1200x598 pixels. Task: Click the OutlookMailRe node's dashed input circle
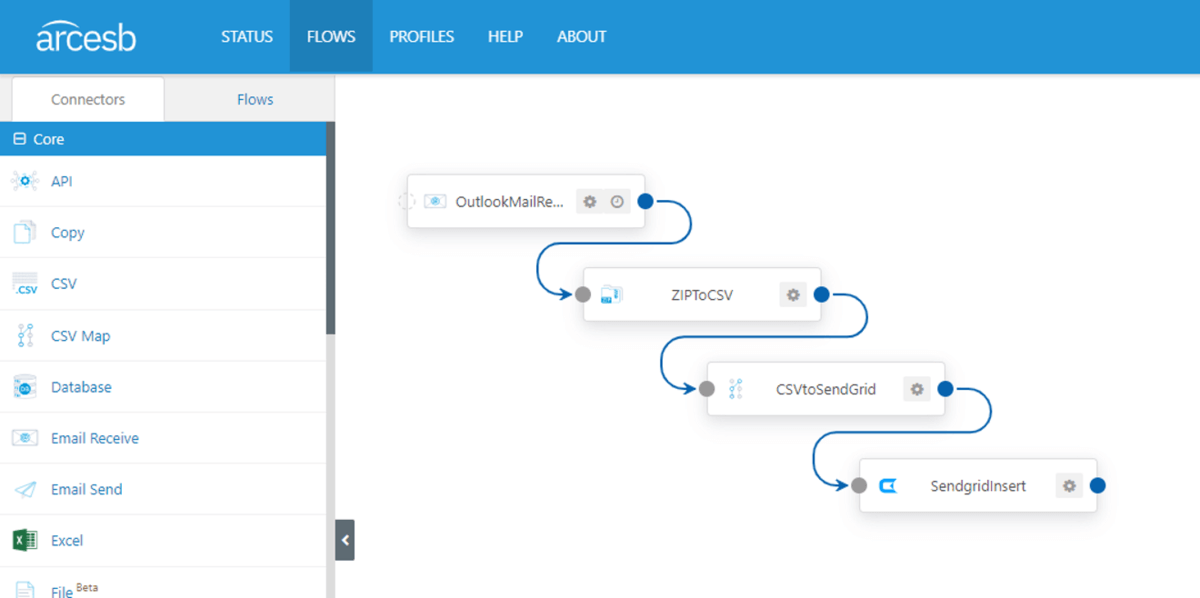[x=406, y=201]
